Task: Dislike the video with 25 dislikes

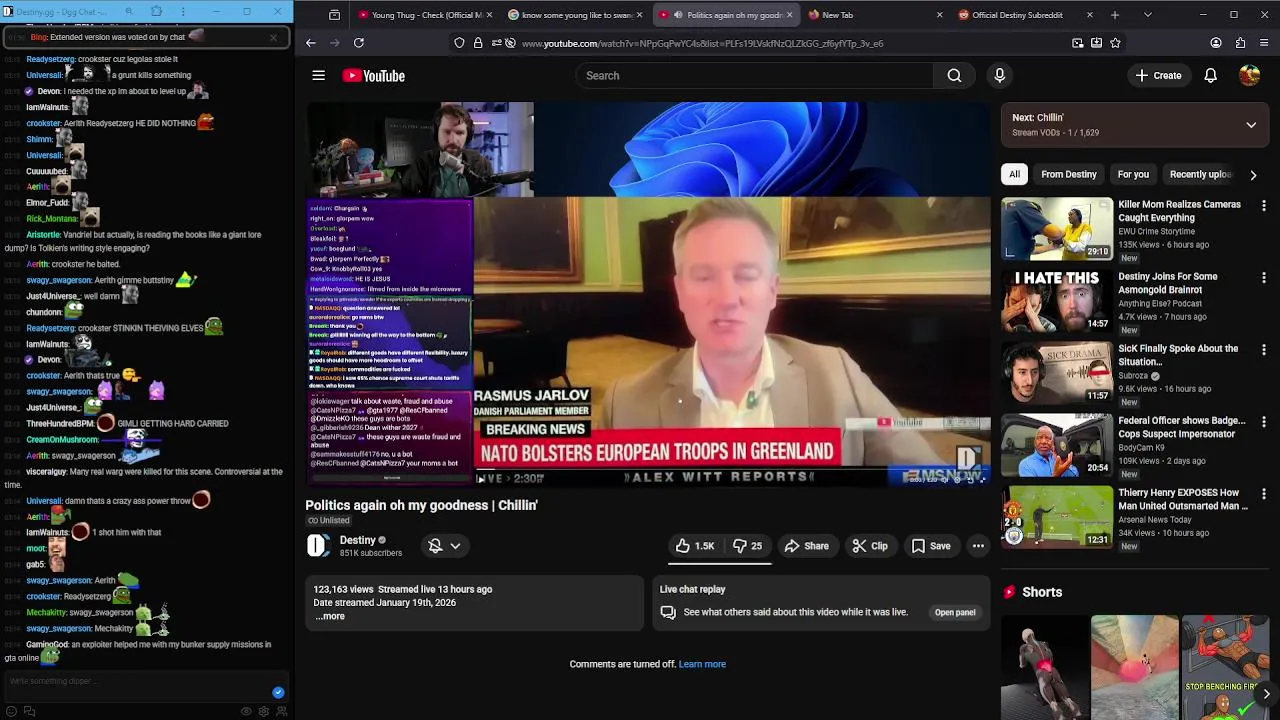Action: (747, 546)
